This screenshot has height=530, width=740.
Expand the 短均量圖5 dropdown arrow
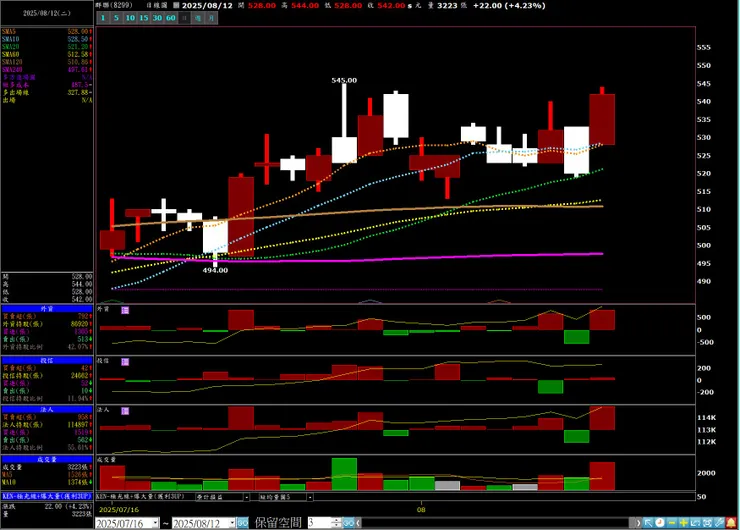pyautogui.click(x=310, y=497)
